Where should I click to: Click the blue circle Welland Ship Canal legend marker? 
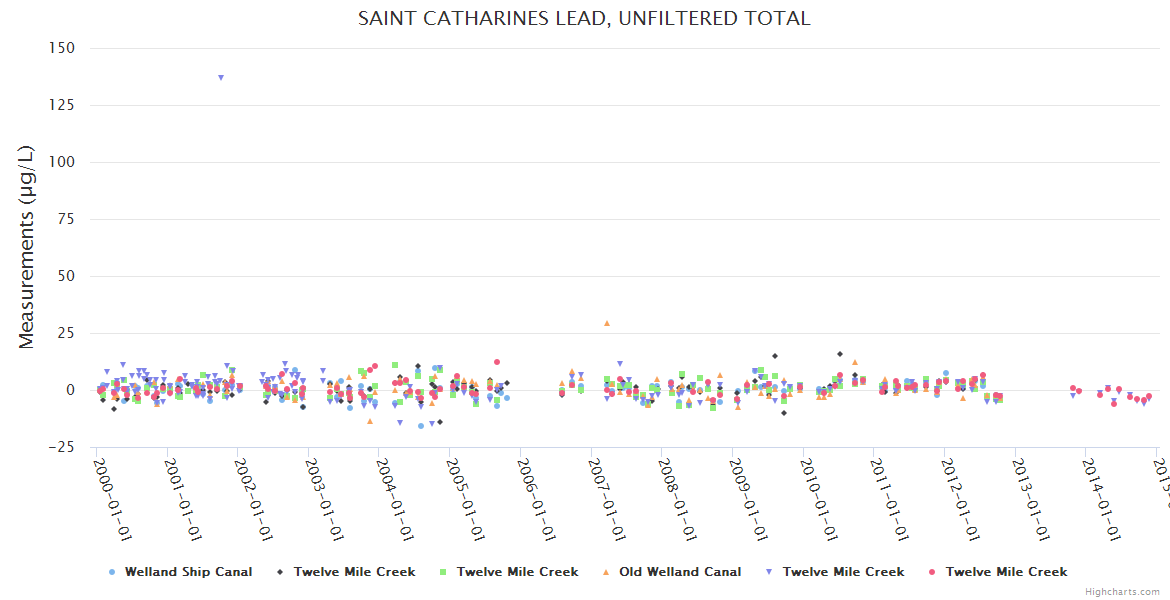pyautogui.click(x=112, y=572)
